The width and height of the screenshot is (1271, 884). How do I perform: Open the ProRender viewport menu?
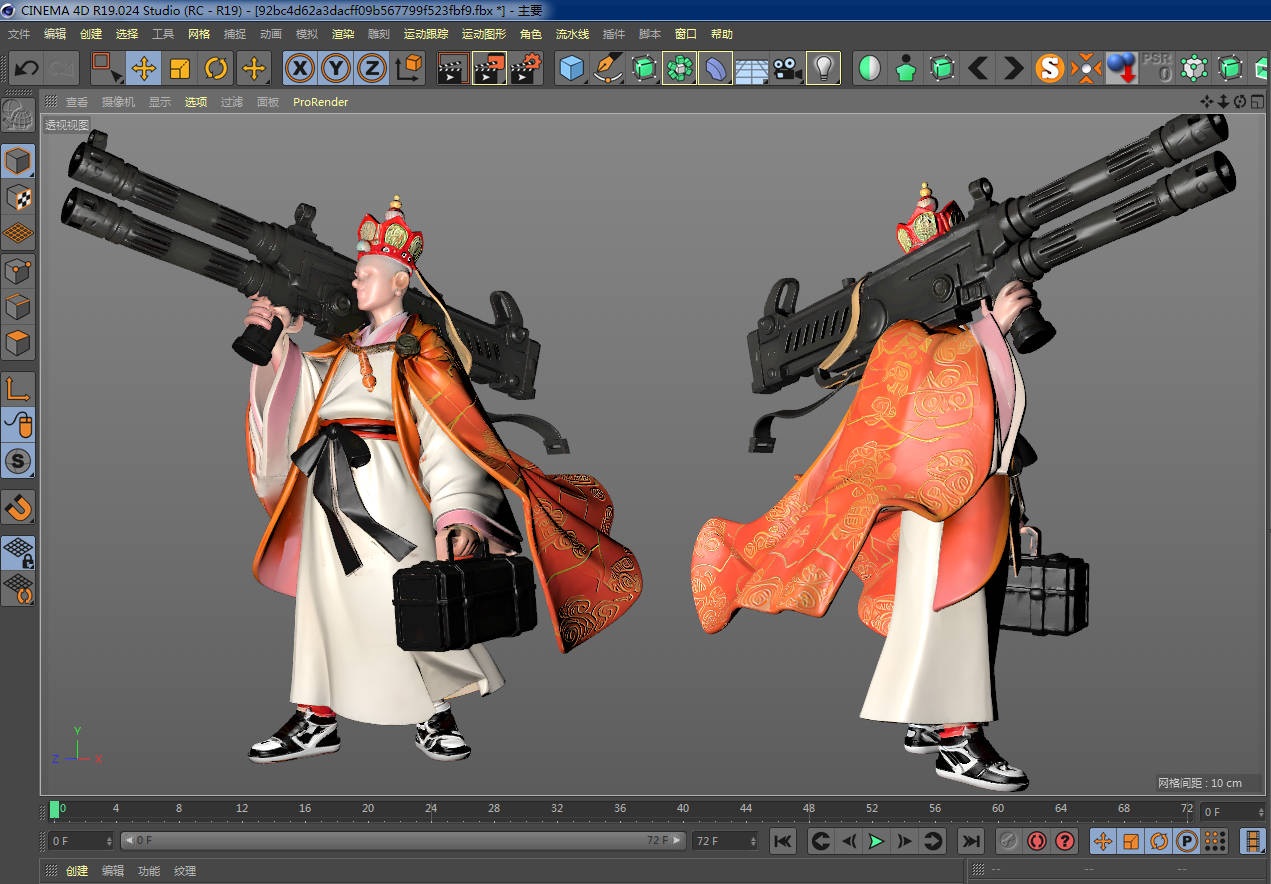(x=320, y=102)
